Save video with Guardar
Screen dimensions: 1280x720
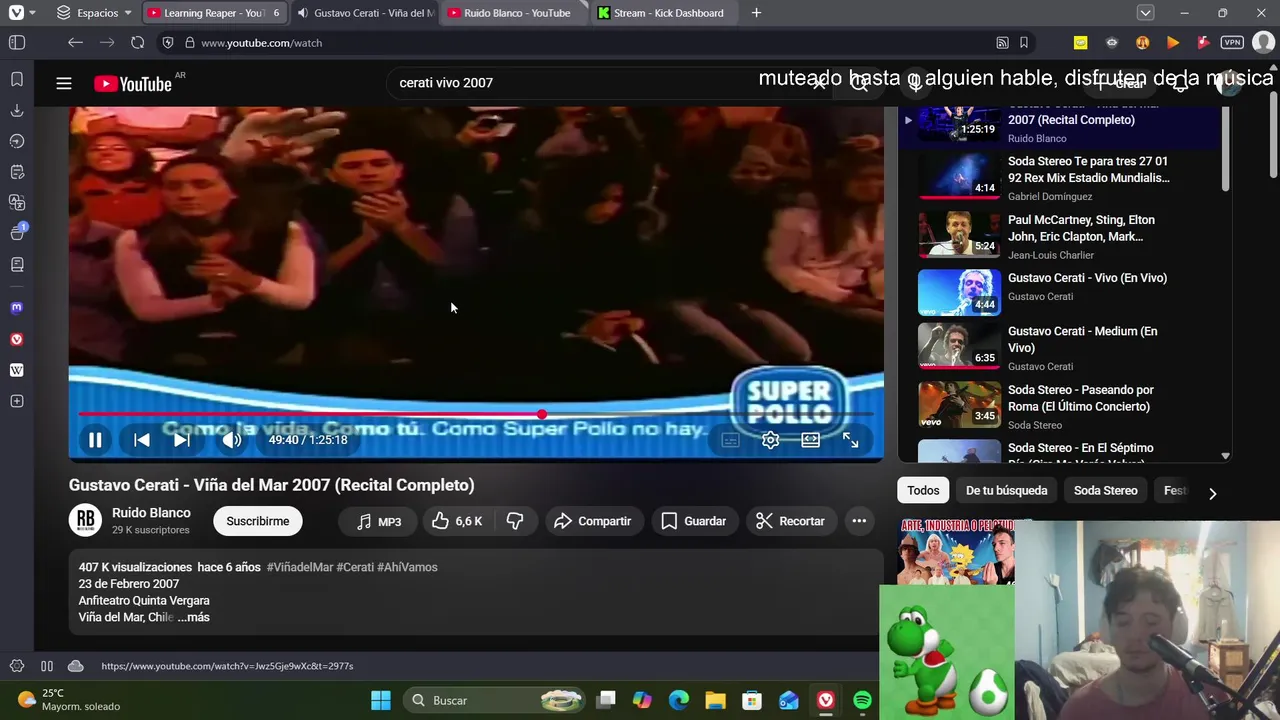(693, 521)
